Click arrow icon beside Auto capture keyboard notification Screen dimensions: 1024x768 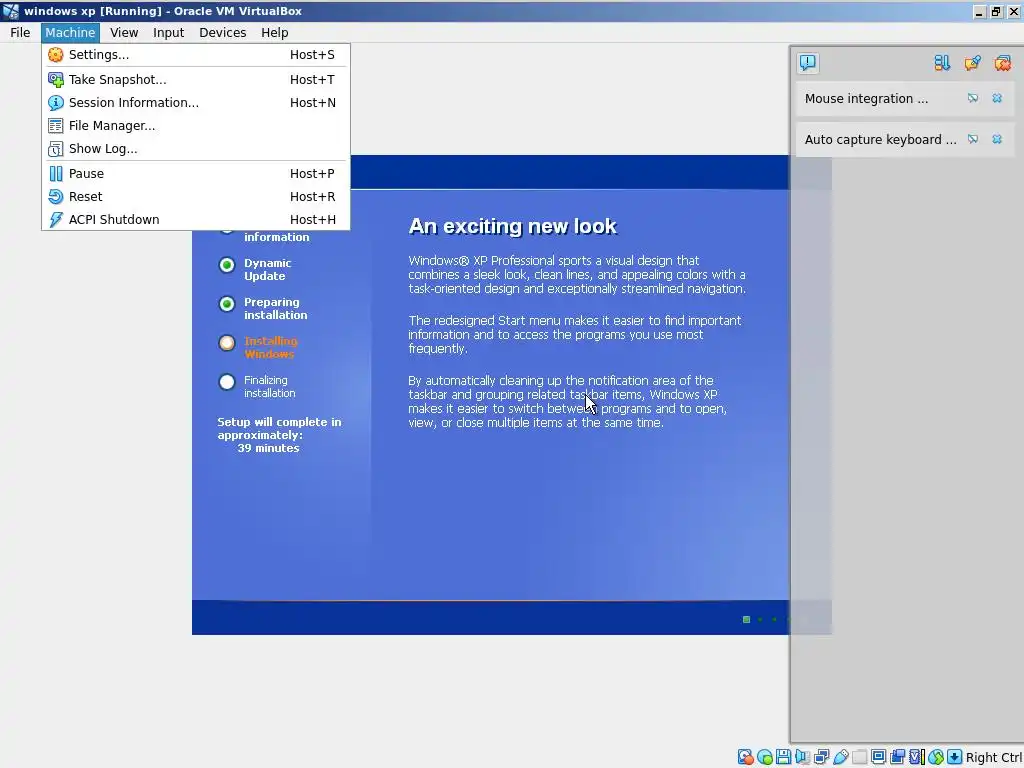pyautogui.click(x=973, y=139)
